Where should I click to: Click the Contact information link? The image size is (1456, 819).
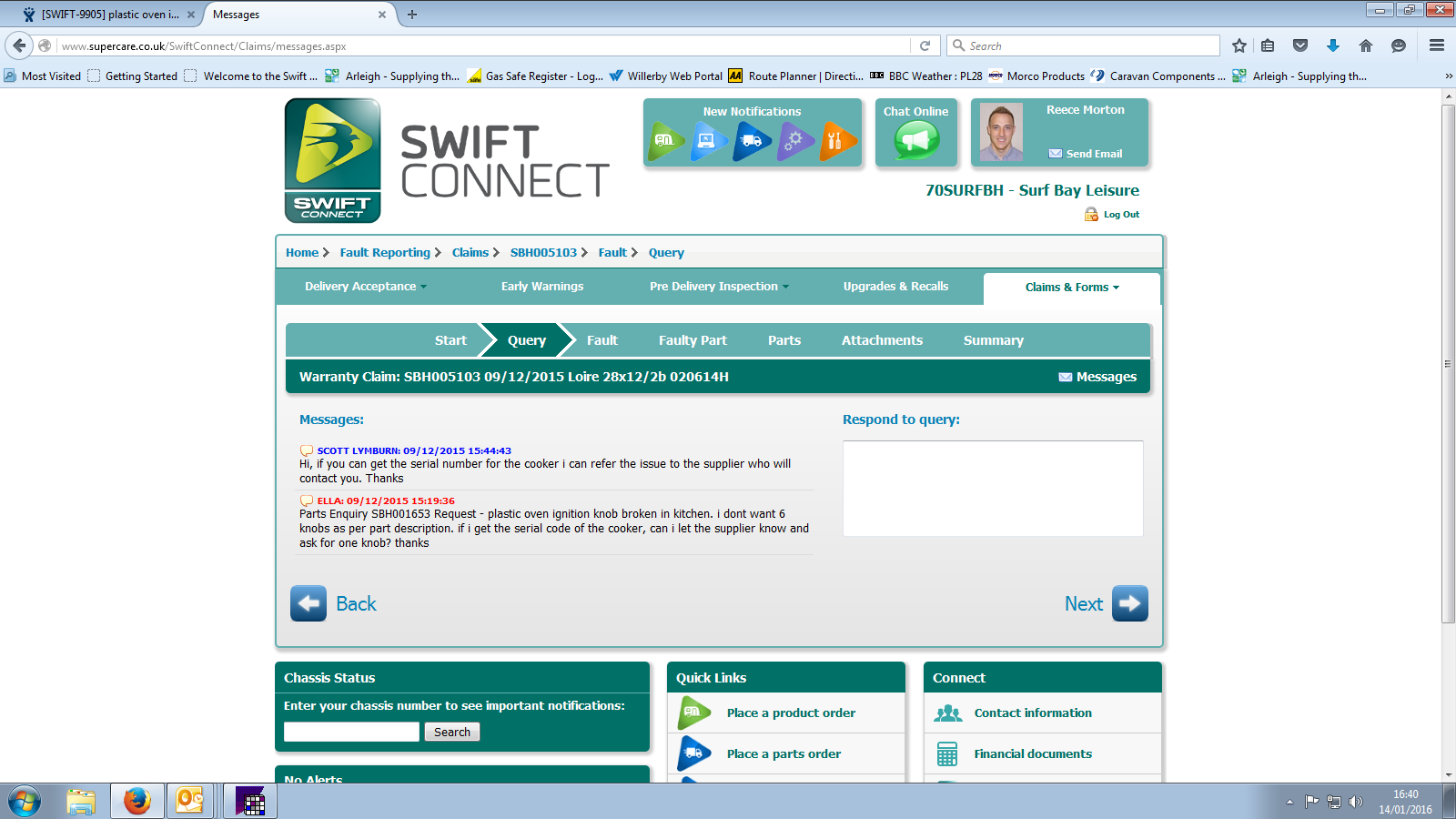coord(1033,713)
